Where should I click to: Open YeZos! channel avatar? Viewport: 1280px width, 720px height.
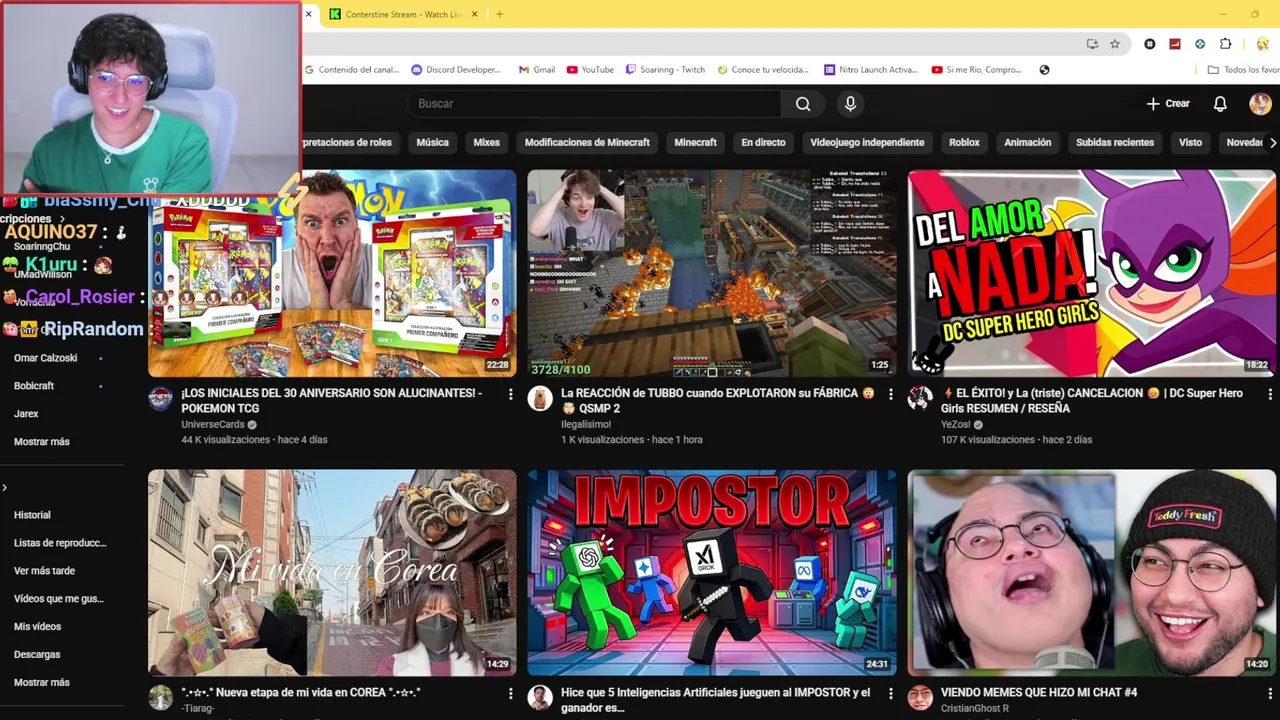pyautogui.click(x=920, y=399)
